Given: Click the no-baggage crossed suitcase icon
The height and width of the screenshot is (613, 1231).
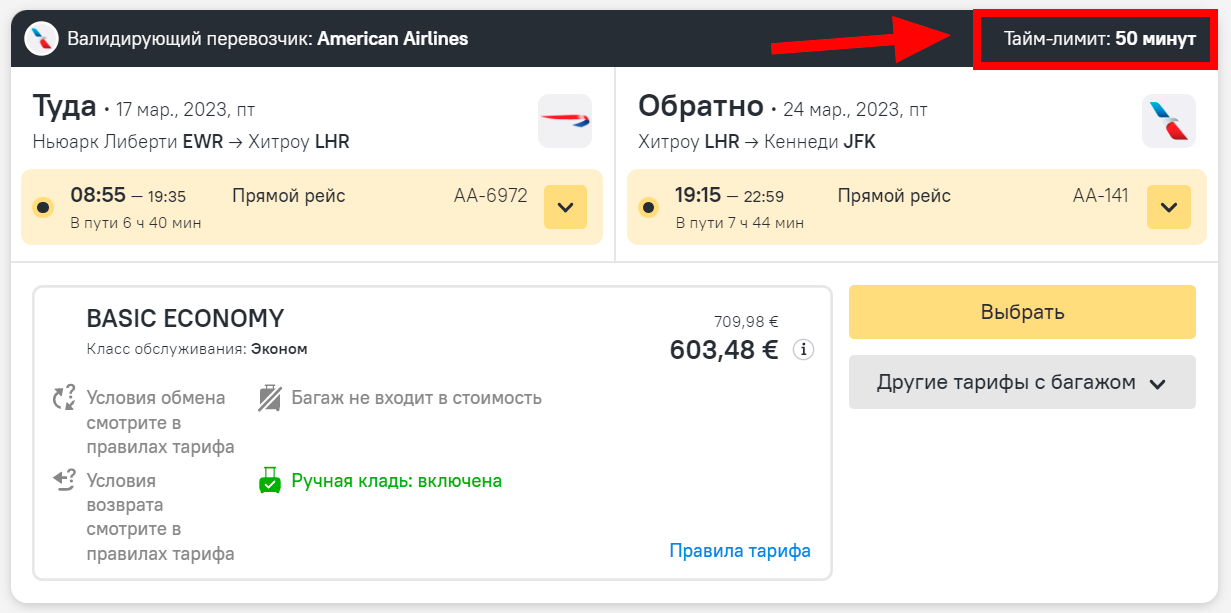Looking at the screenshot, I should pyautogui.click(x=269, y=398).
